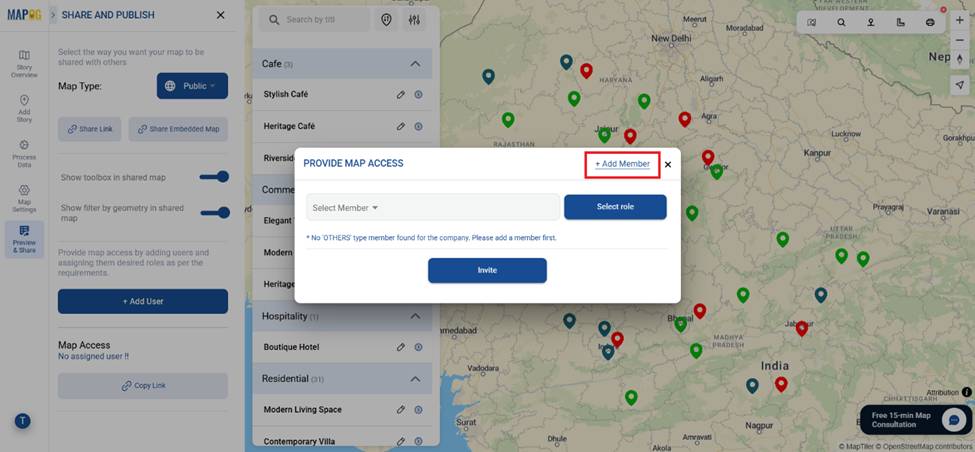The height and width of the screenshot is (452, 975).
Task: Open Map Settings in the sidebar
Action: [24, 198]
